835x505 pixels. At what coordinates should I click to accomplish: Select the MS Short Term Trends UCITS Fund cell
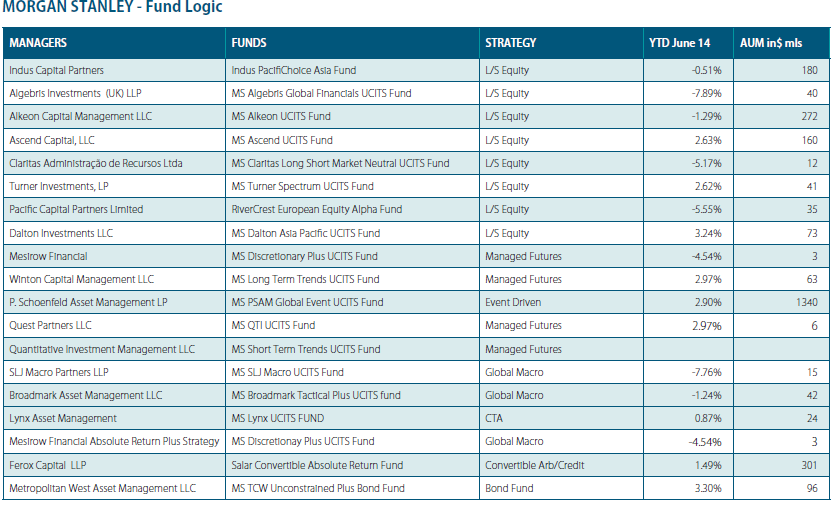click(x=305, y=349)
